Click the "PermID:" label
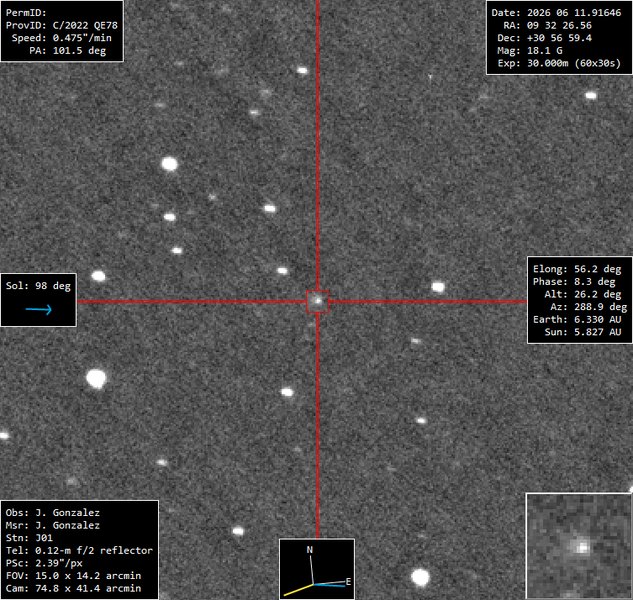Viewport: 633px width, 600px height. [x=26, y=13]
